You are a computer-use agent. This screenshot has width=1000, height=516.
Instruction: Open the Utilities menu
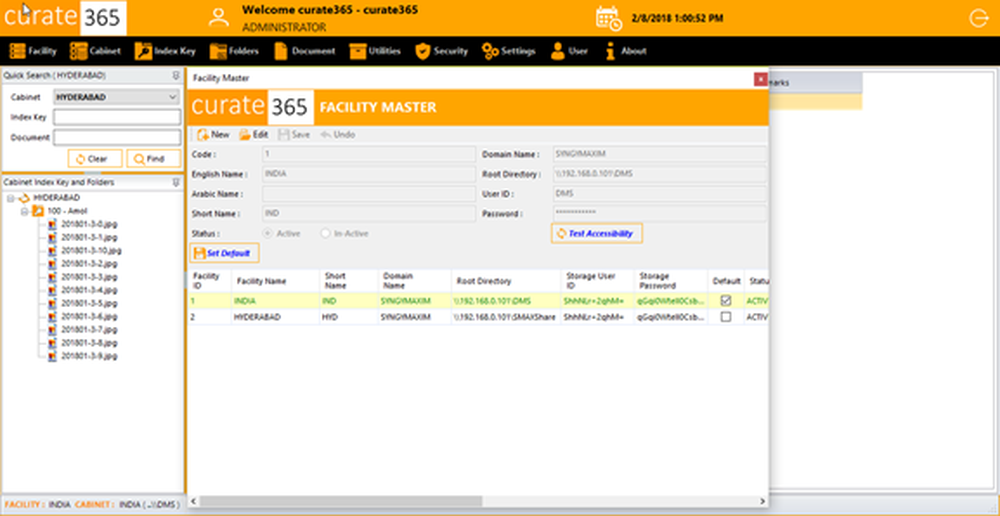click(375, 51)
